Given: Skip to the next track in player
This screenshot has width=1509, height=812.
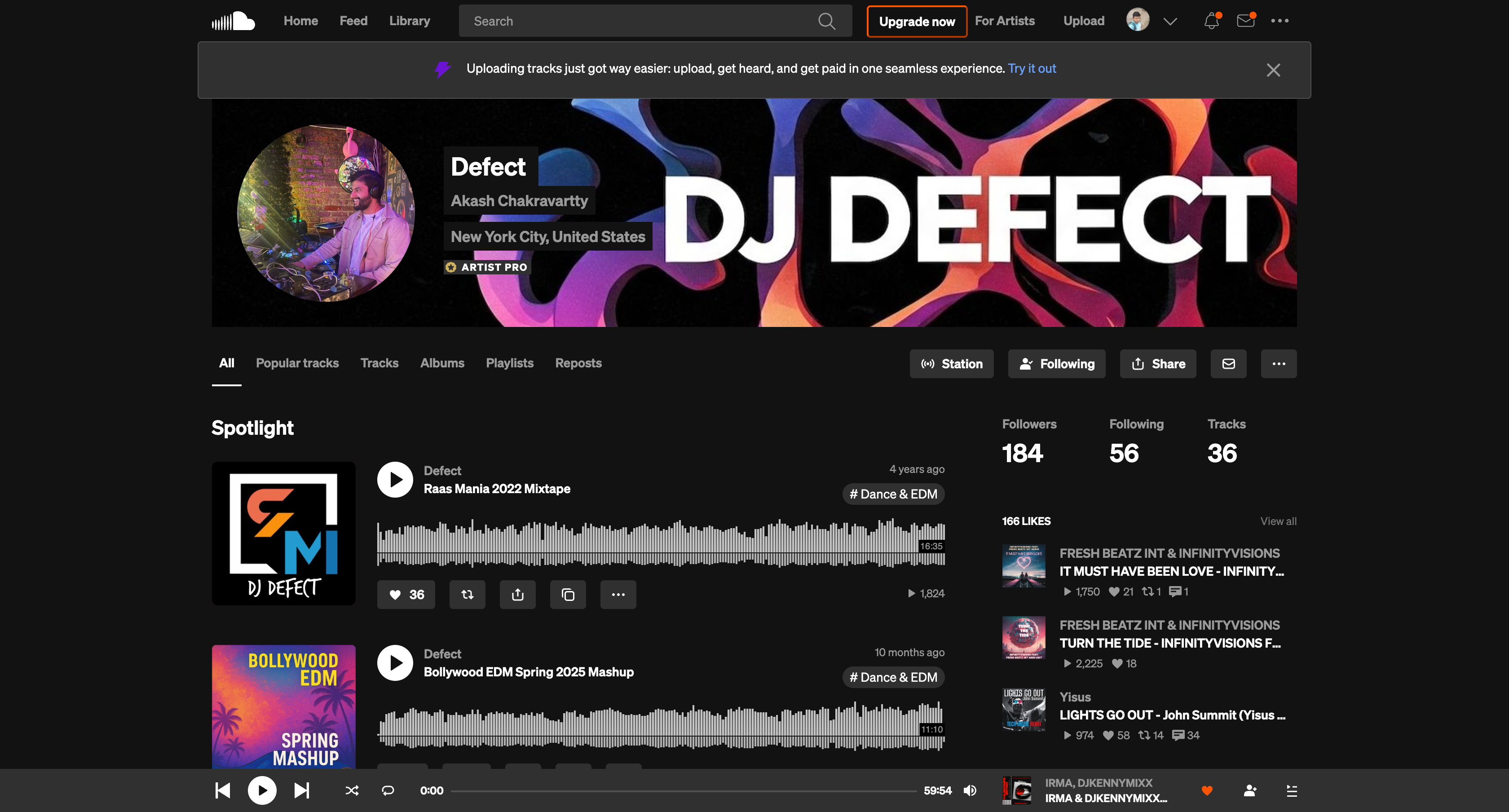Looking at the screenshot, I should coord(302,790).
